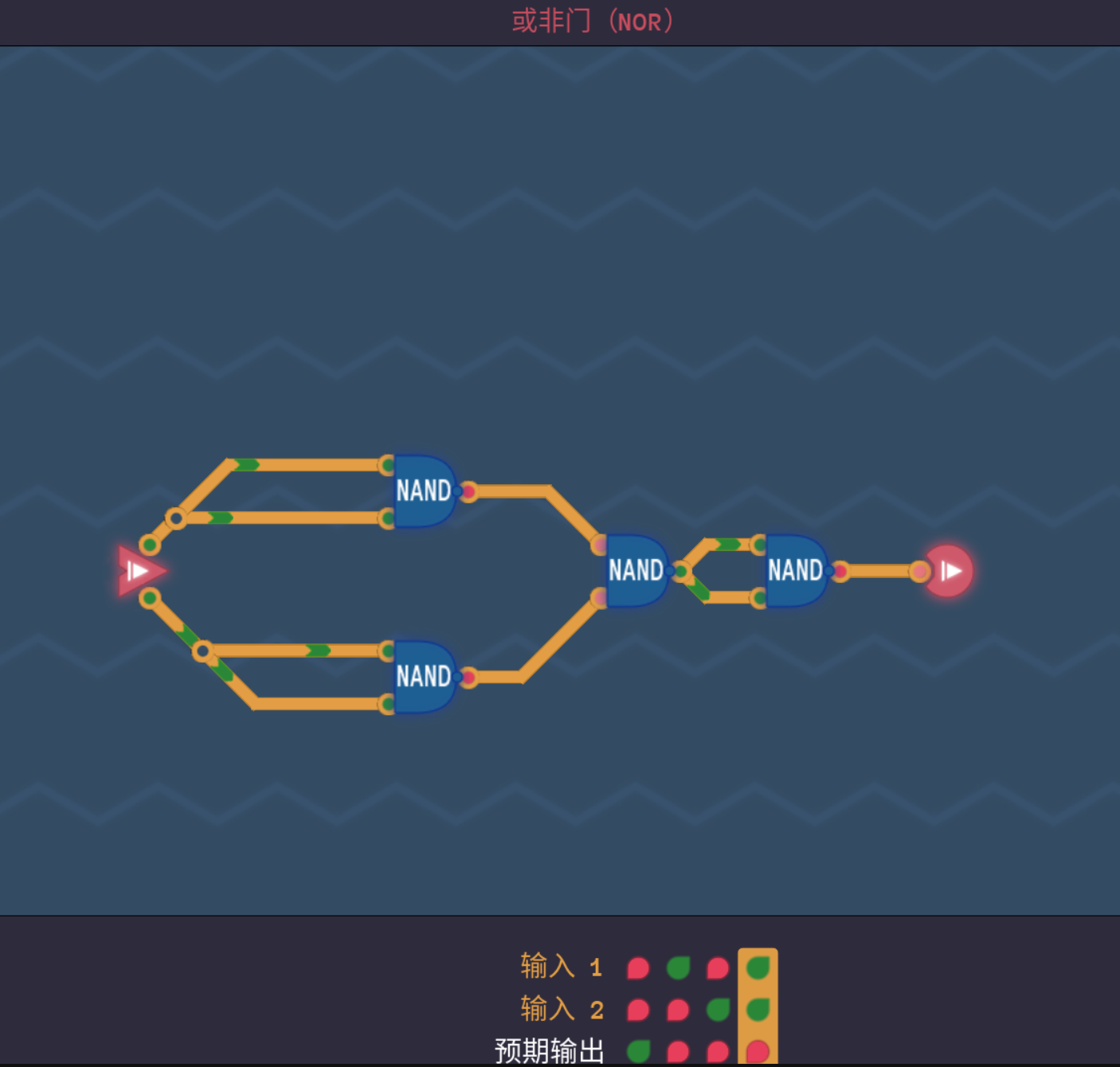Click the top NAND gate's red output pin
The height and width of the screenshot is (1067, 1120).
pos(469,492)
